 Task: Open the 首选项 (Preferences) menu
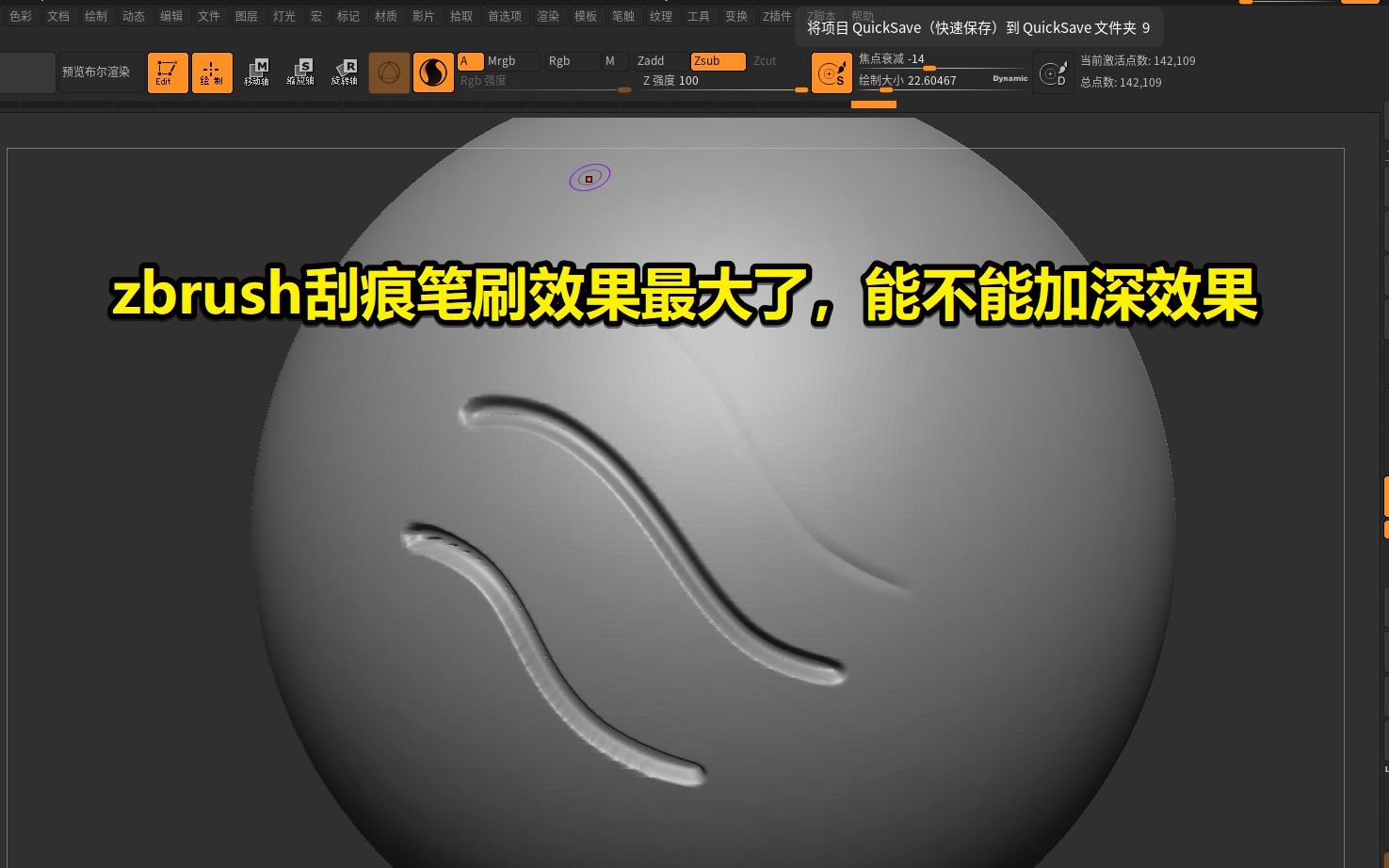pyautogui.click(x=504, y=16)
